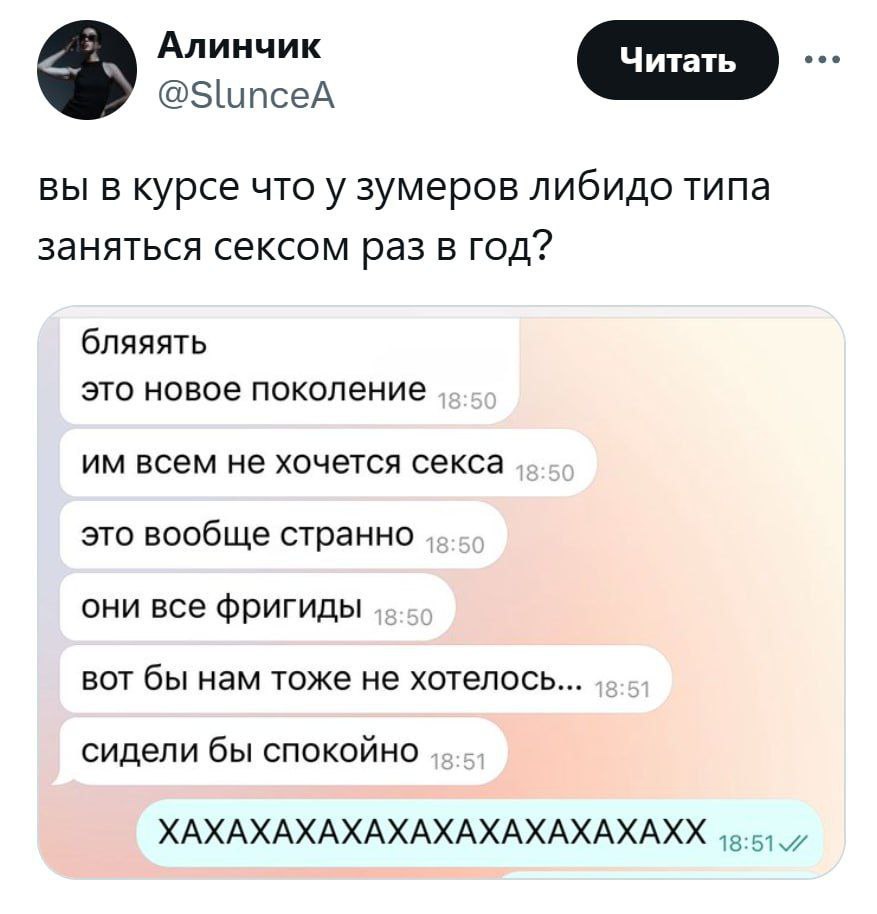Select the tweet text about зумеров либидо

click(x=404, y=216)
